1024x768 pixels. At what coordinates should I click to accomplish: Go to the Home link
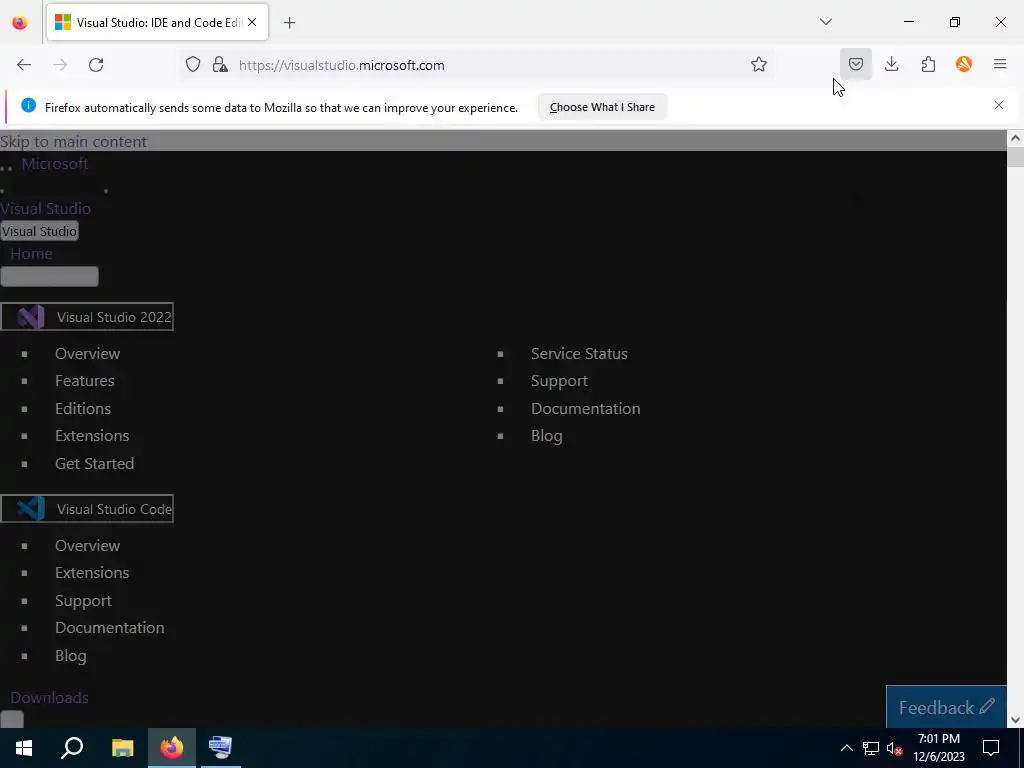pyautogui.click(x=31, y=253)
